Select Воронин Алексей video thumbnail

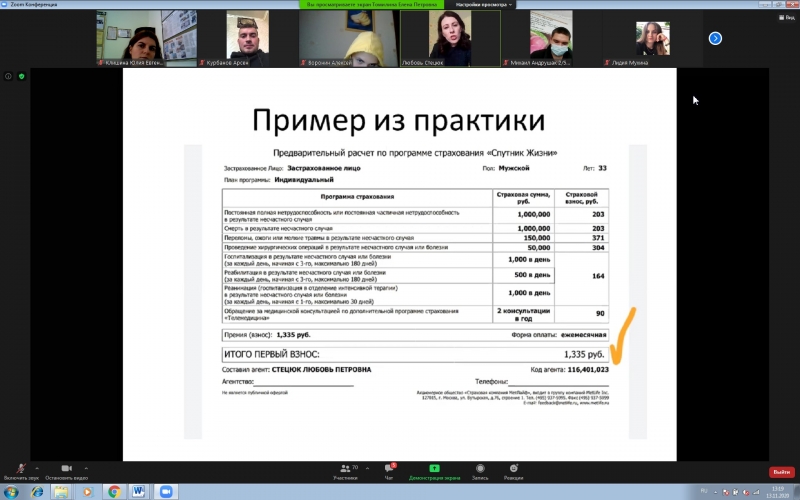pos(349,38)
